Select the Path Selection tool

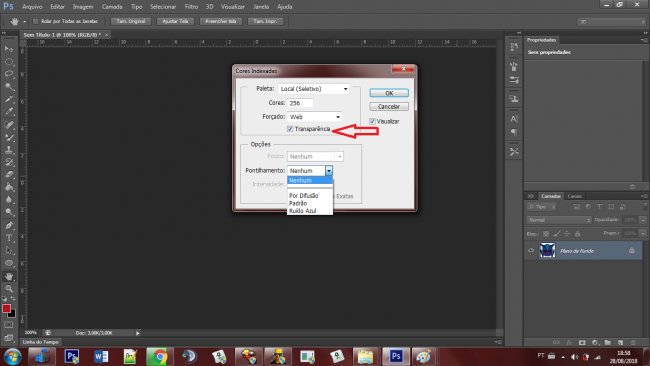tap(9, 250)
